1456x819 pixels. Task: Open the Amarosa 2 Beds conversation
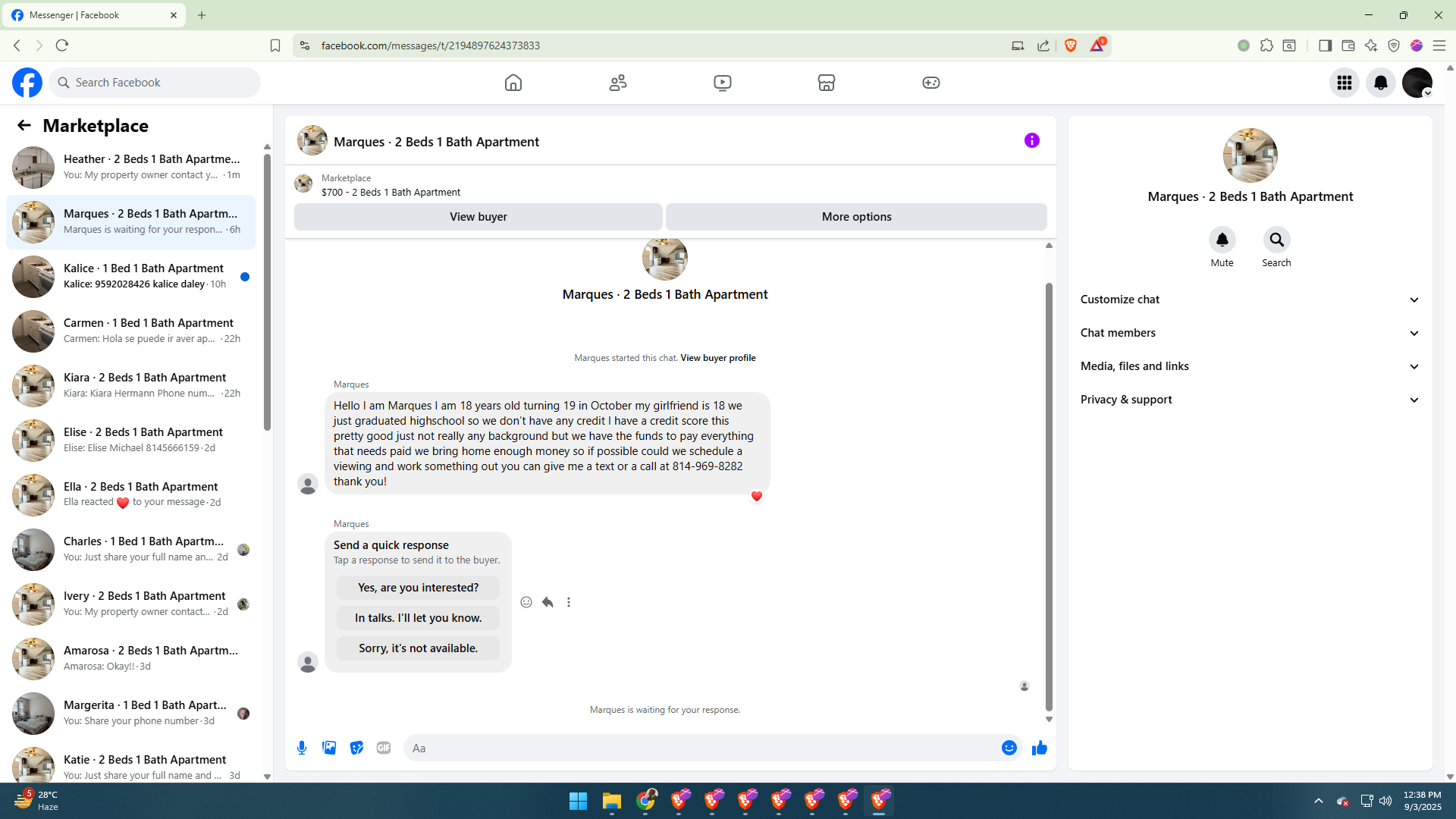click(130, 659)
